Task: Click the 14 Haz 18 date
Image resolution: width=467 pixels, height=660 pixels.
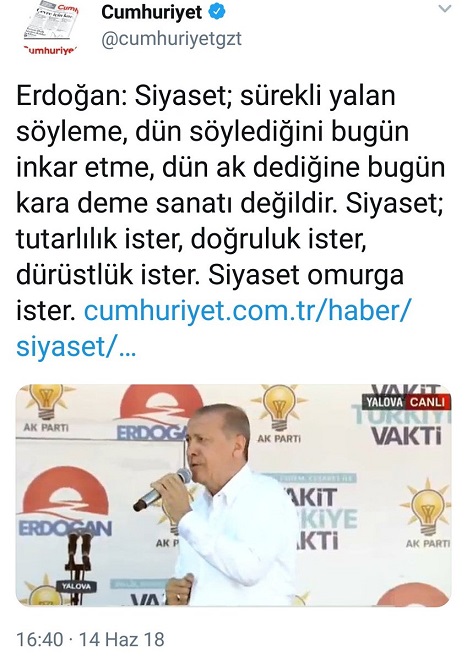Action: coord(122,639)
